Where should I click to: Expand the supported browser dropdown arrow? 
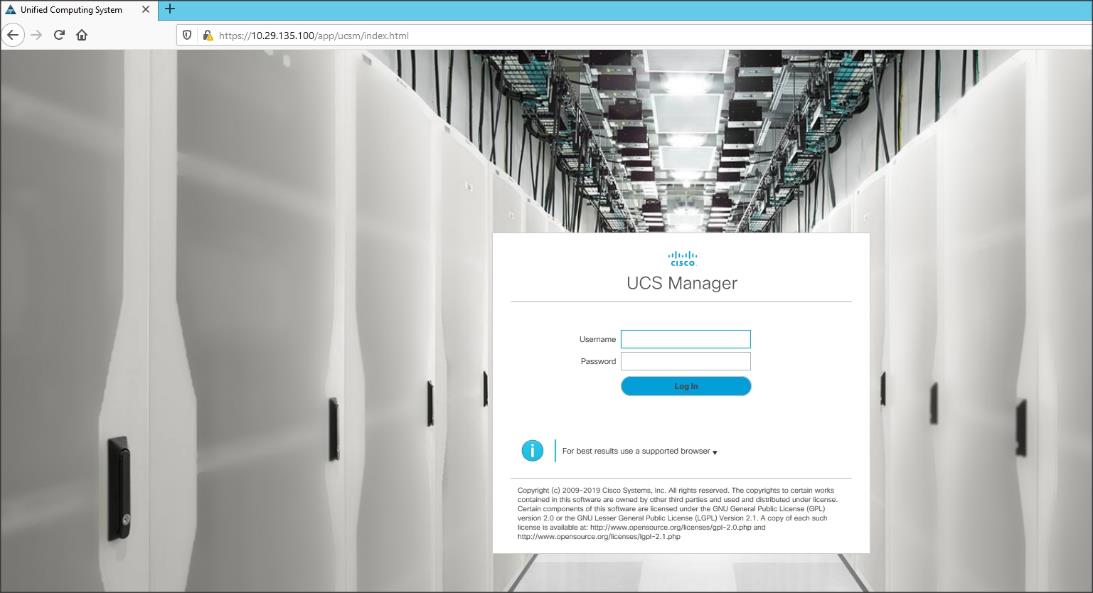pyautogui.click(x=714, y=452)
